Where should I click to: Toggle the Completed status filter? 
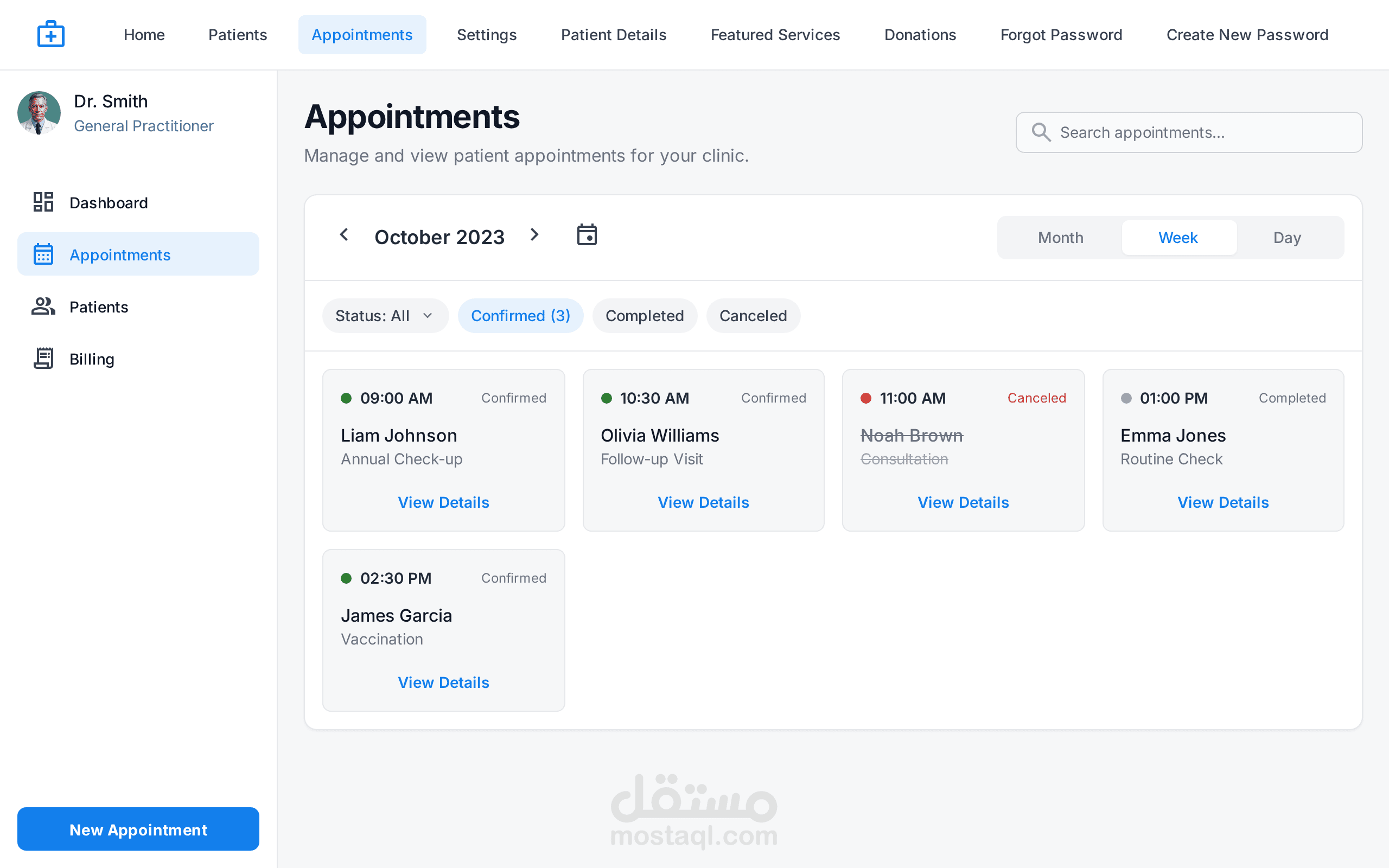[645, 315]
